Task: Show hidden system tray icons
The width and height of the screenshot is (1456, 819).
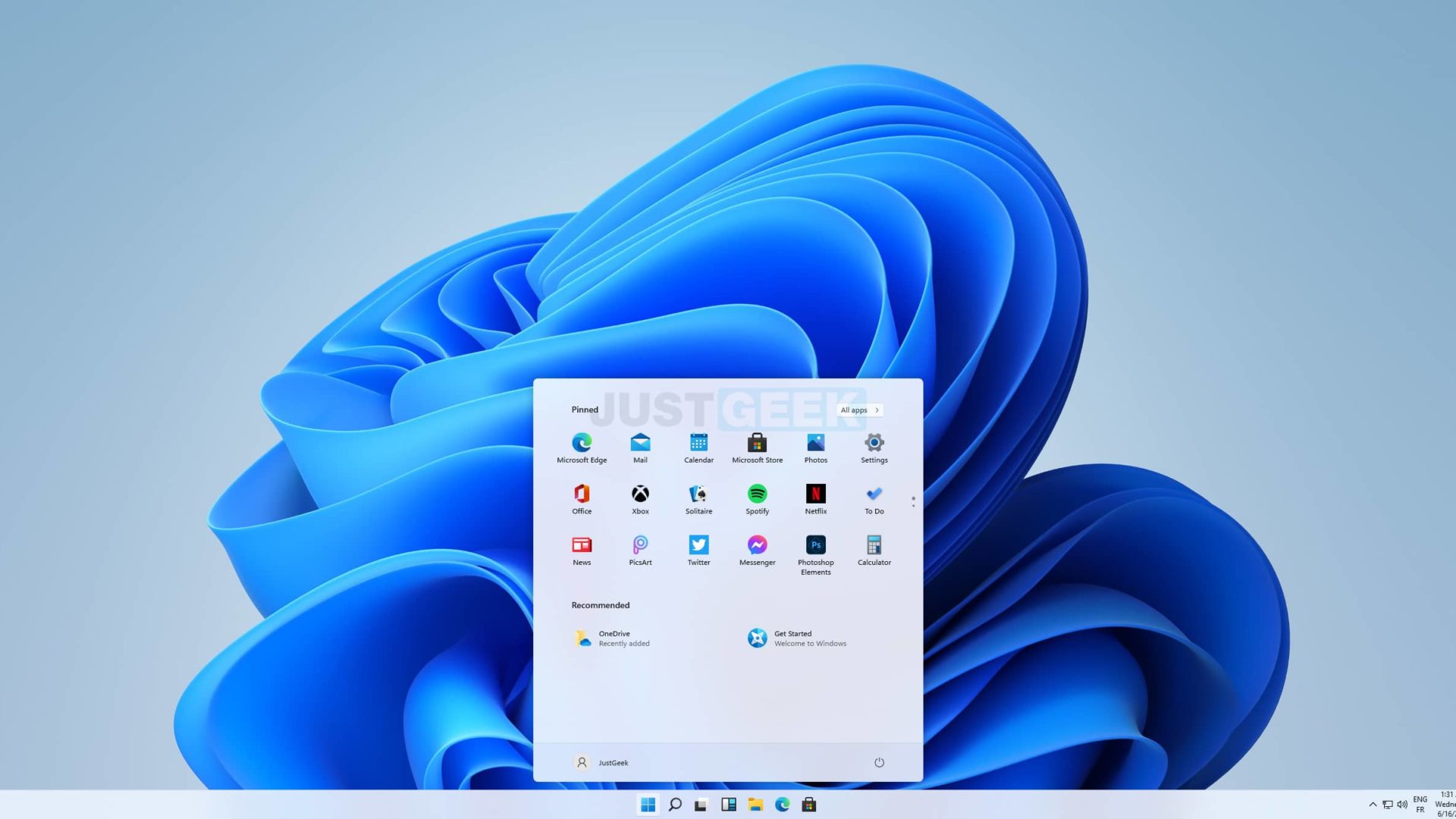Action: 1372,805
